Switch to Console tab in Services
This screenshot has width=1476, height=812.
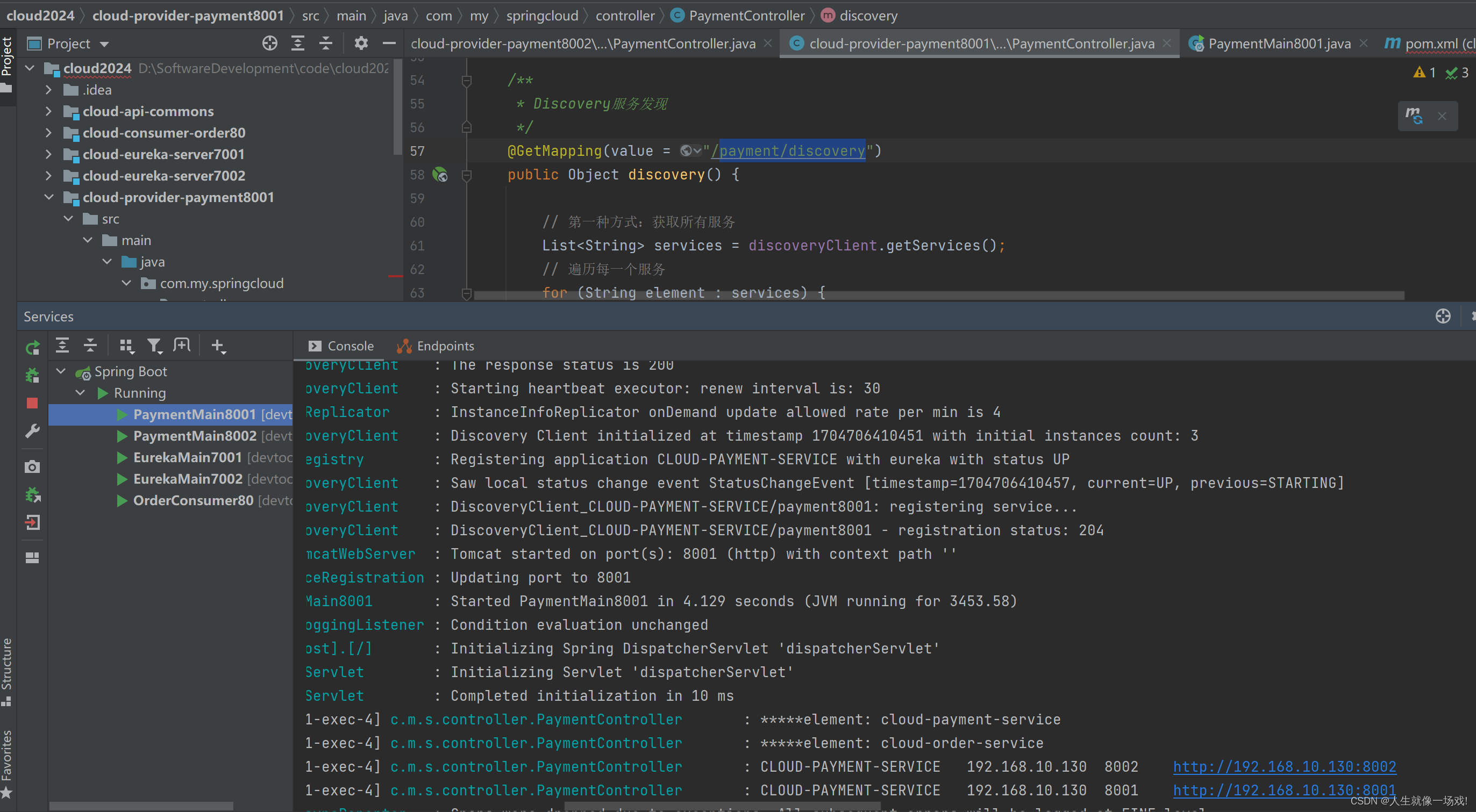[341, 346]
